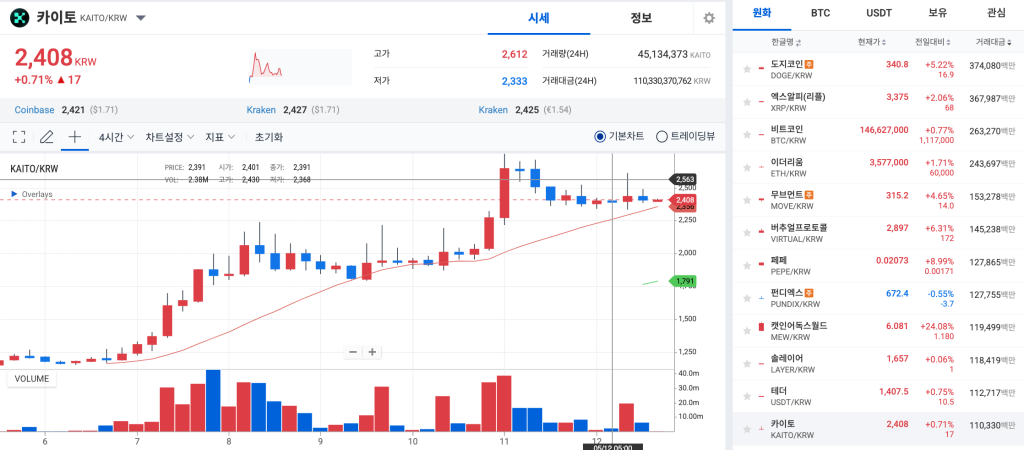Switch to the 정보 tab
This screenshot has width=1024, height=450.
641,18
